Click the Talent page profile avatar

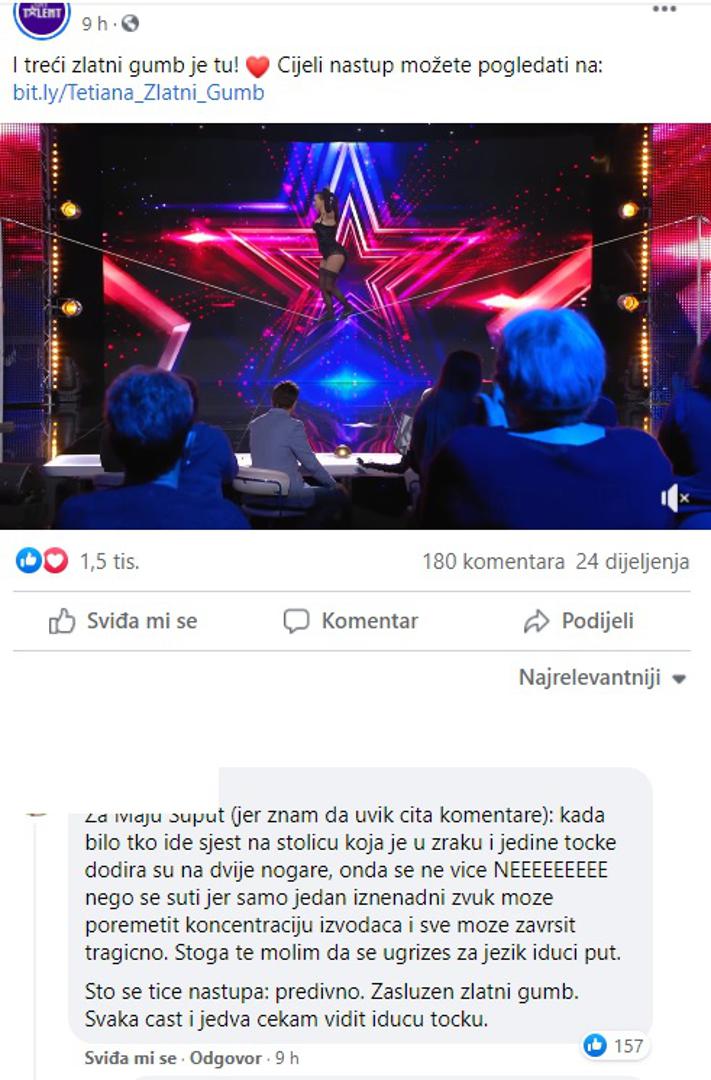[x=42, y=17]
